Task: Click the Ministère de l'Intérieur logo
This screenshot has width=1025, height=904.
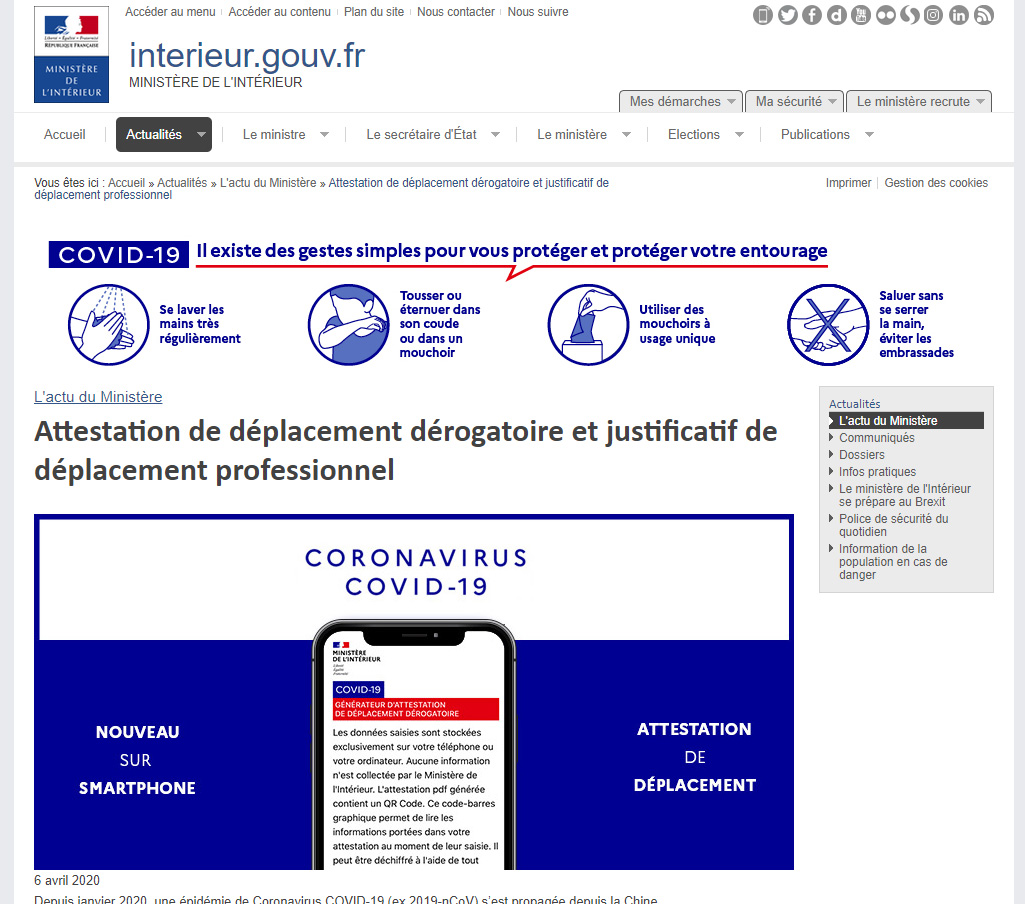Action: click(x=71, y=54)
